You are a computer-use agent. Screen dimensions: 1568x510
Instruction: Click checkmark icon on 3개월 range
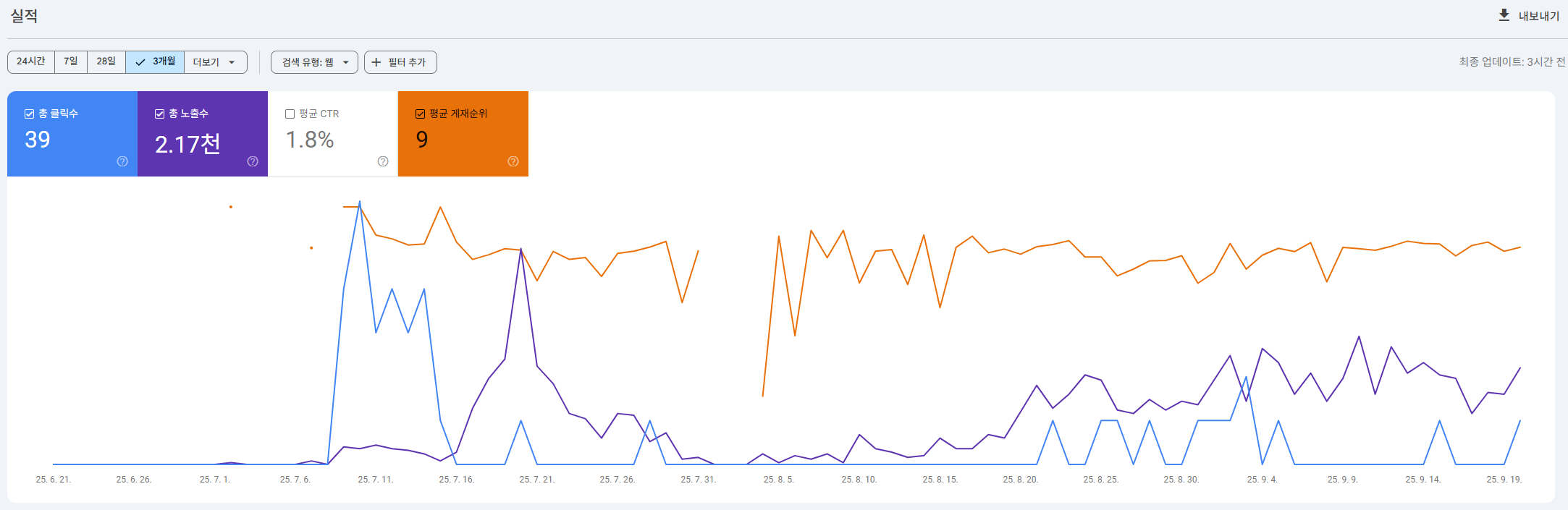140,62
